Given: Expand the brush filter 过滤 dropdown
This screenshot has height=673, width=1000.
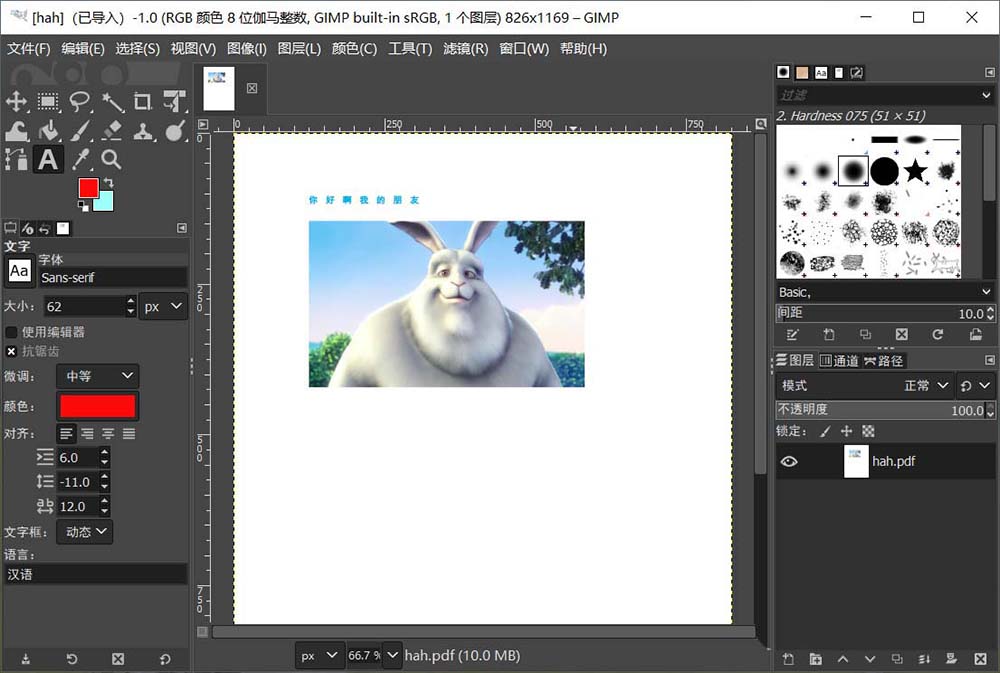Looking at the screenshot, I should (x=986, y=95).
